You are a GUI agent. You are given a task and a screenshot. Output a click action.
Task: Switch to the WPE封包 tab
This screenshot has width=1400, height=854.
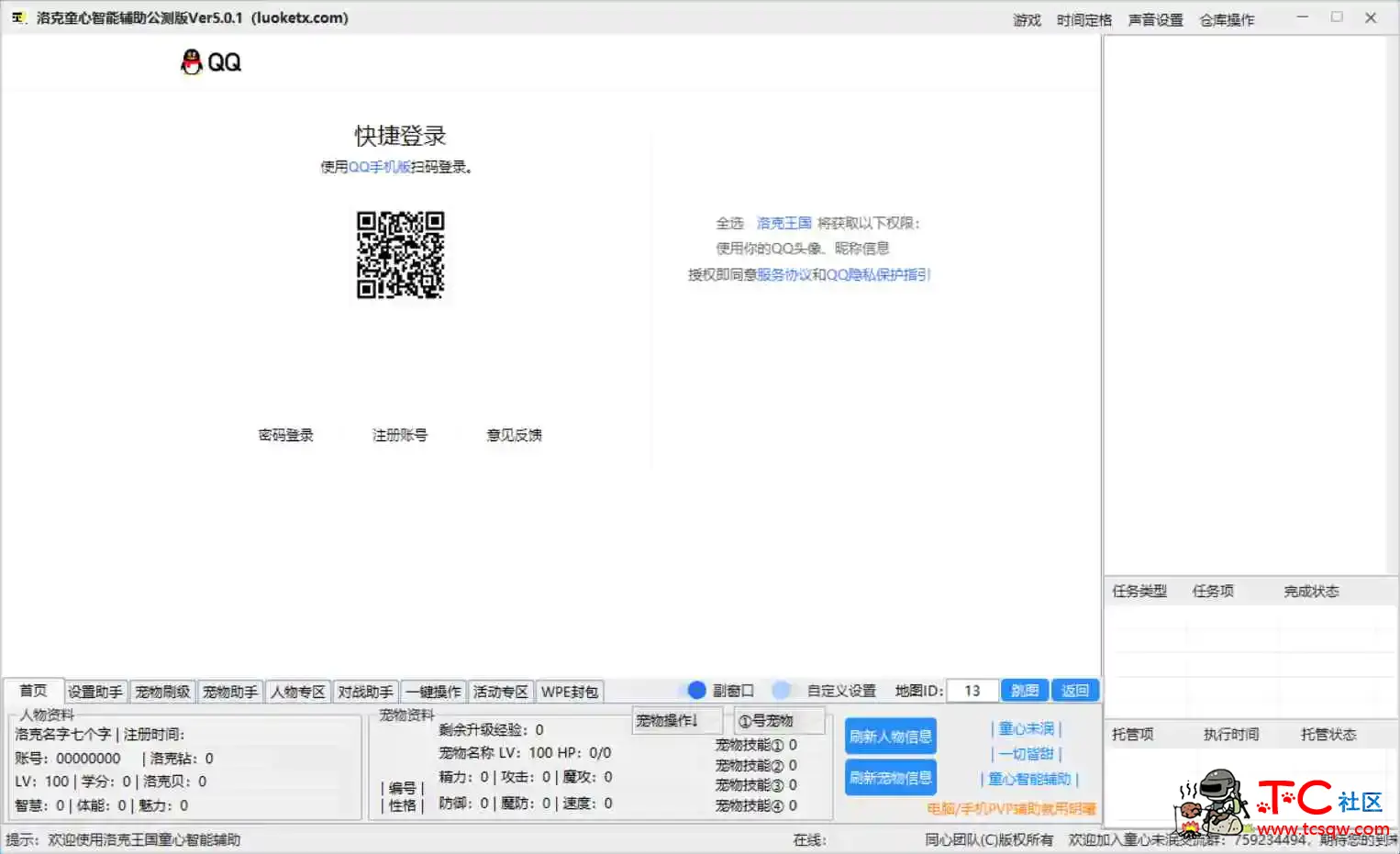pos(570,692)
